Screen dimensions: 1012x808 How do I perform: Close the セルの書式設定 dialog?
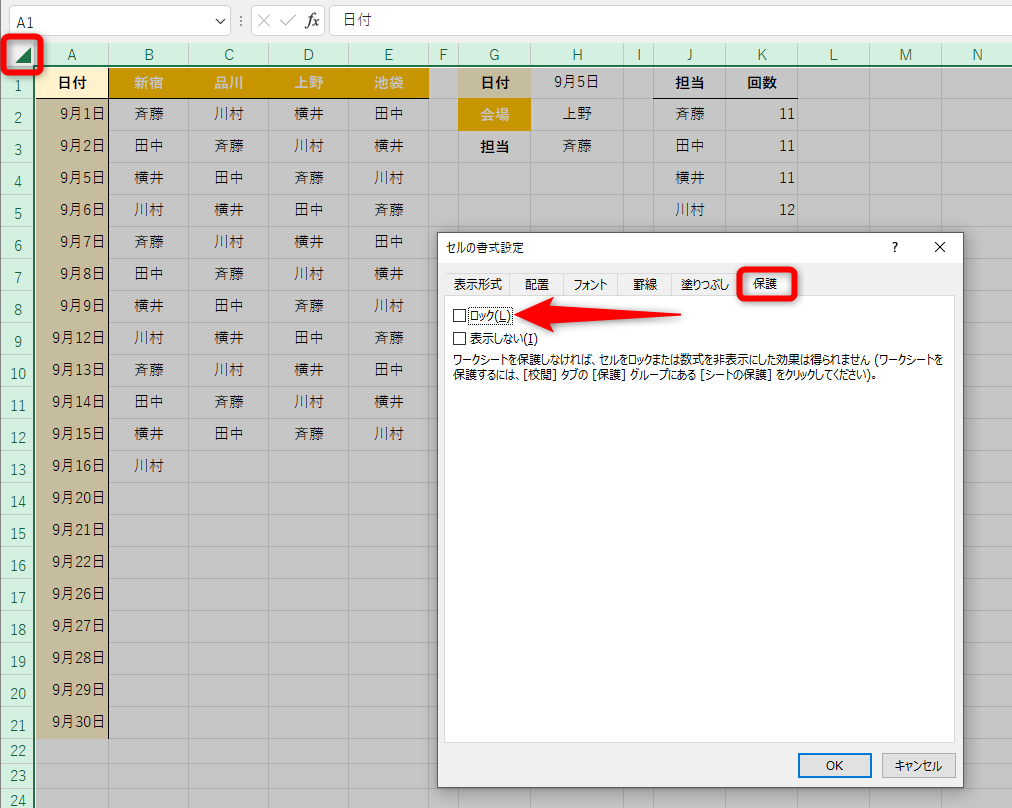tap(940, 247)
